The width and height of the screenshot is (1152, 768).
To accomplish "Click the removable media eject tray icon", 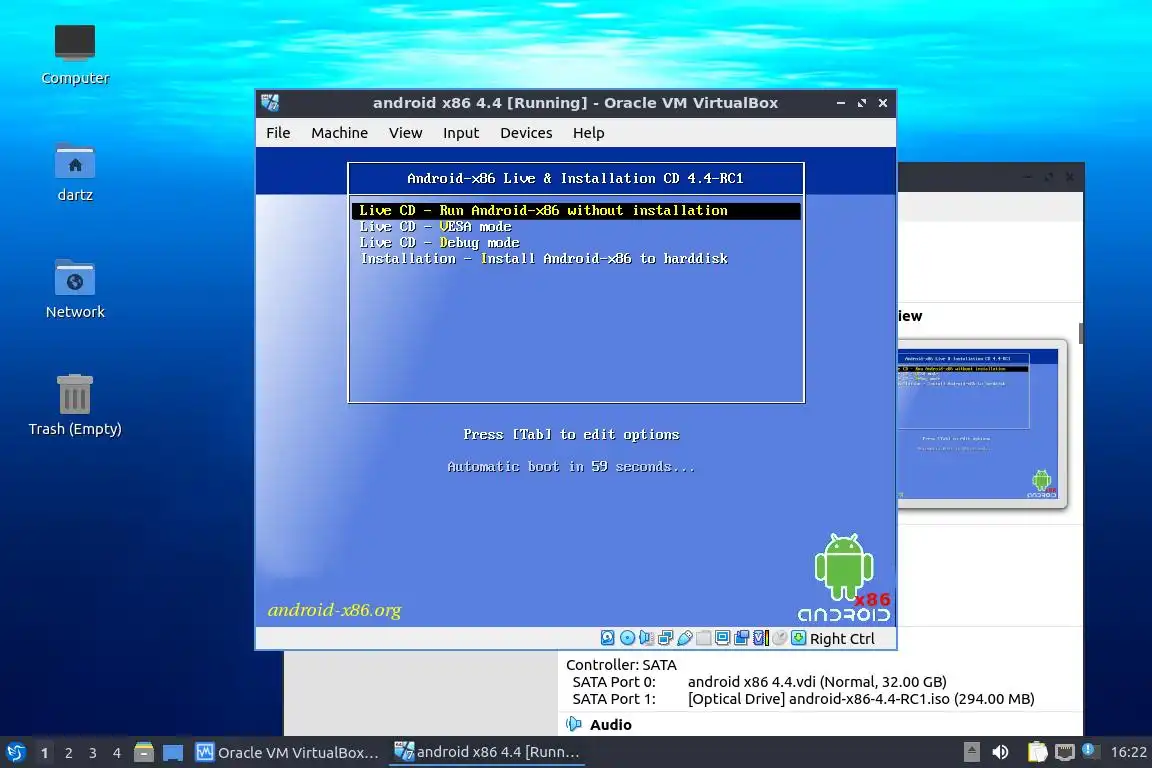I will [x=972, y=752].
